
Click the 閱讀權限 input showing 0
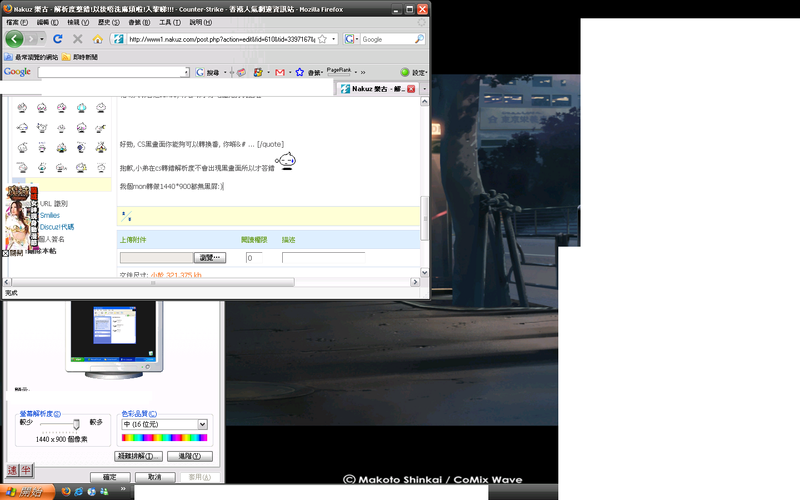point(254,258)
